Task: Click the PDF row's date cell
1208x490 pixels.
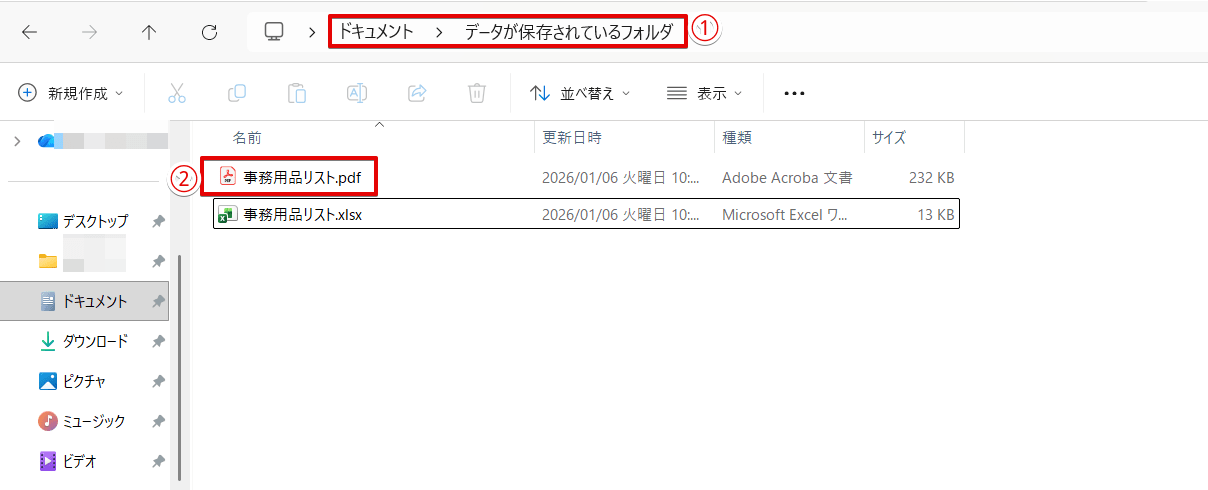Action: tap(620, 178)
